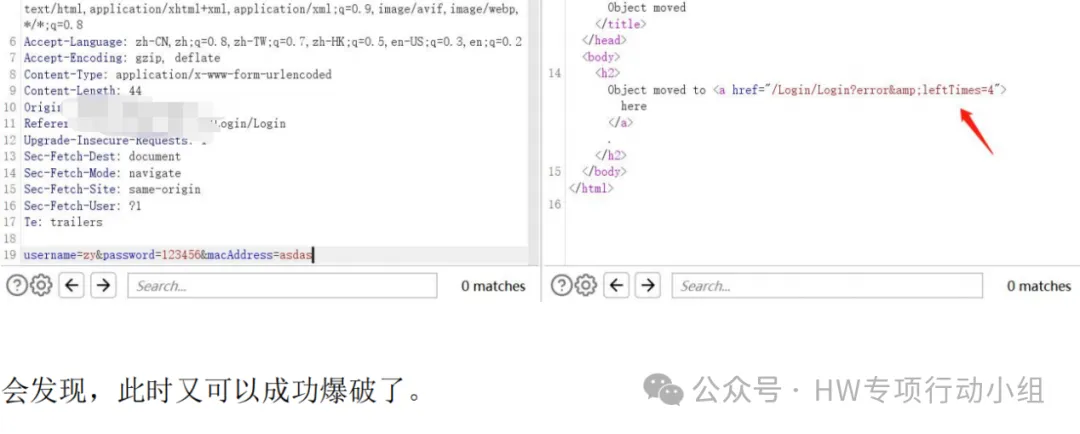Click the Te: trailers header line
The width and height of the screenshot is (1080, 434).
click(63, 222)
